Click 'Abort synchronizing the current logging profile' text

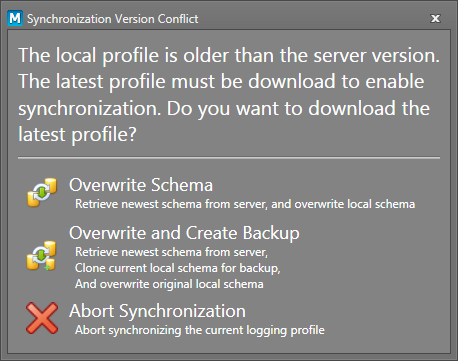point(200,330)
